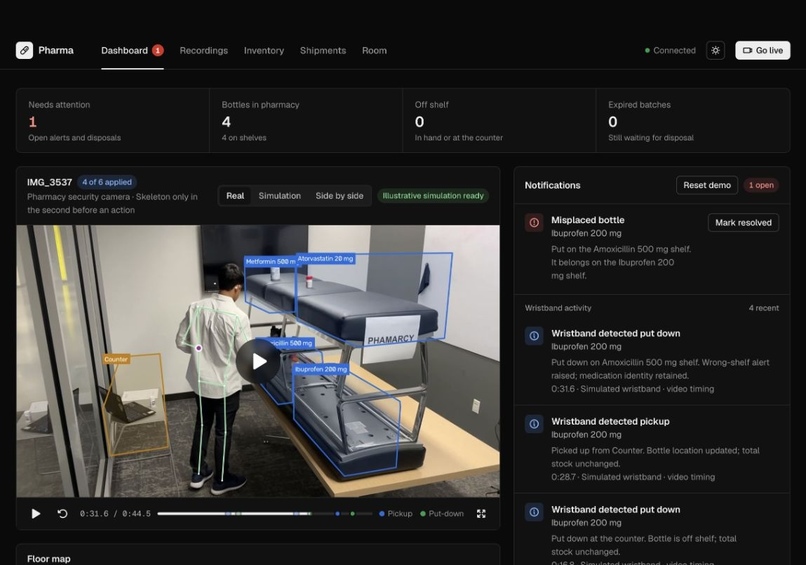Click the fullscreen expand icon
Image resolution: width=806 pixels, height=565 pixels.
pyautogui.click(x=481, y=514)
